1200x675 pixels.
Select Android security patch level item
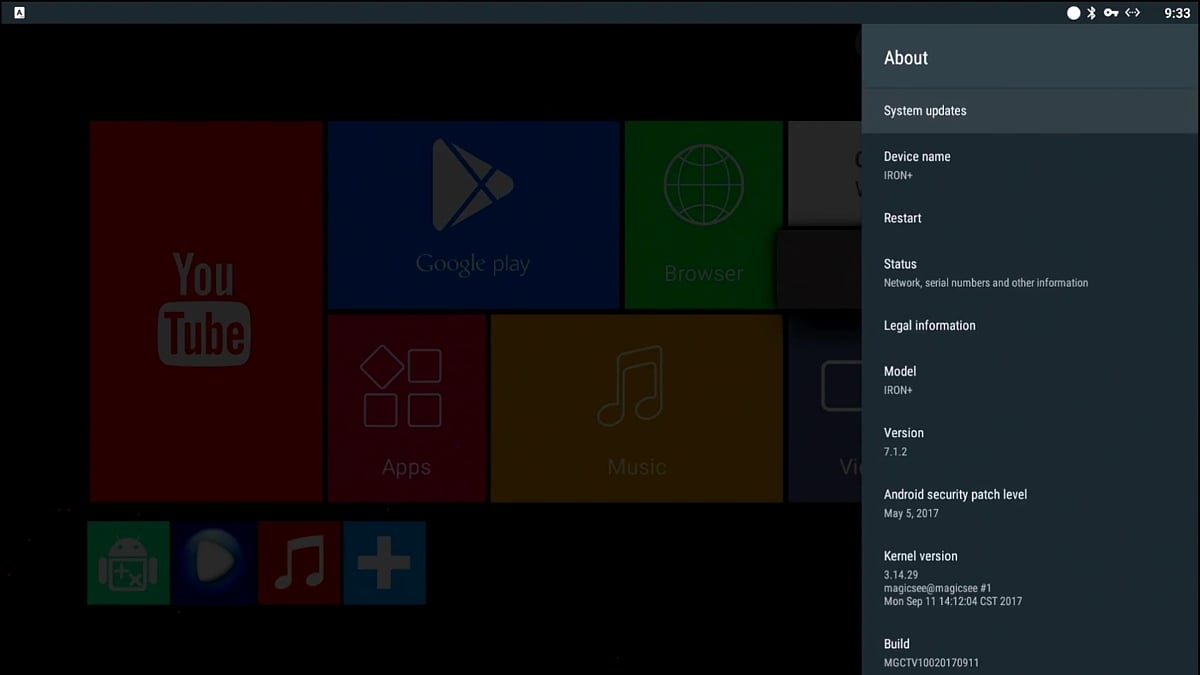[1030, 503]
